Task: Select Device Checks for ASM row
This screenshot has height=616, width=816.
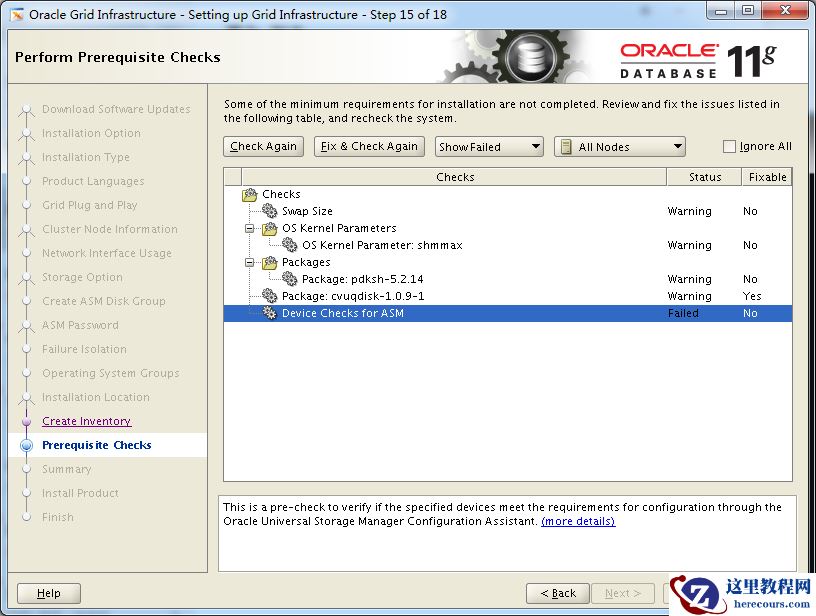Action: [x=508, y=313]
